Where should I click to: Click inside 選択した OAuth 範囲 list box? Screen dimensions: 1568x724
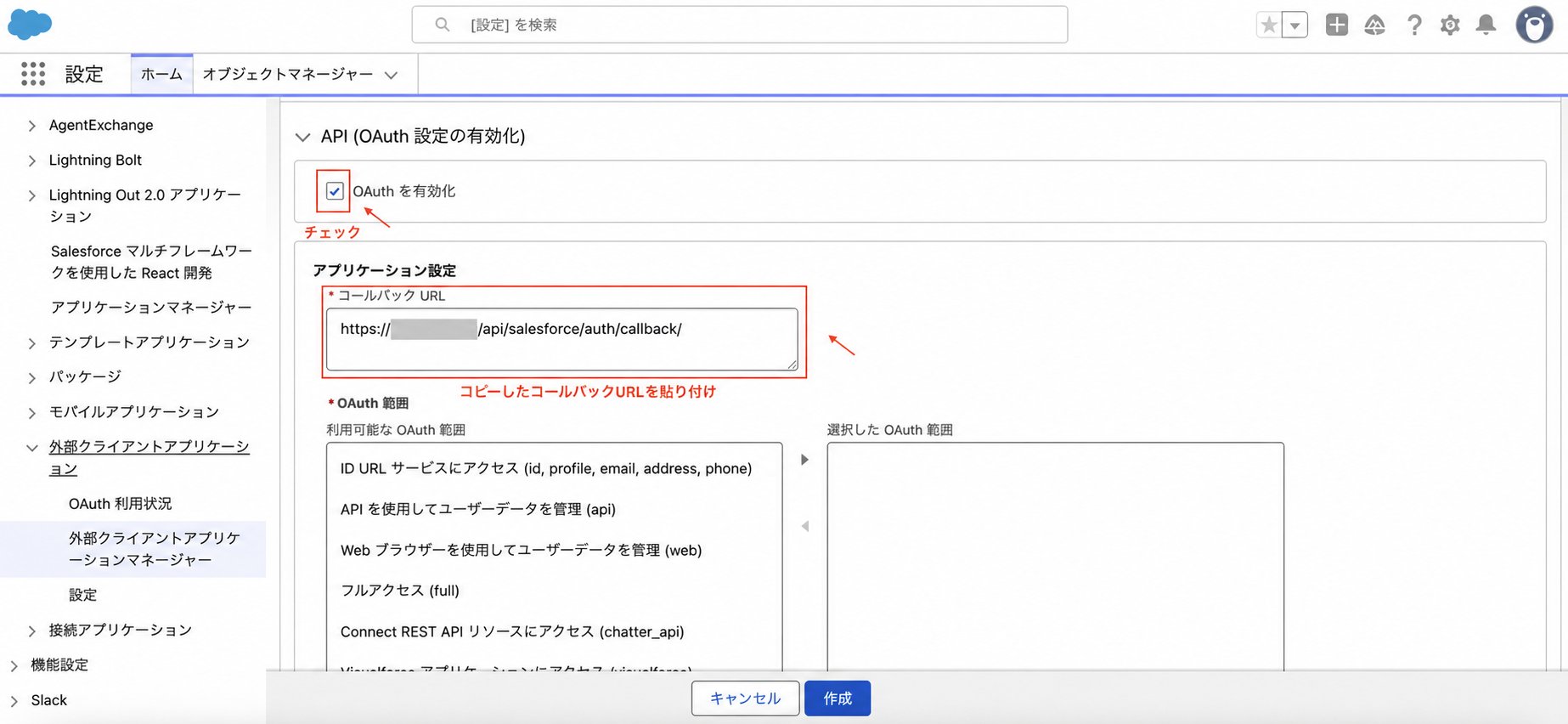(1055, 556)
